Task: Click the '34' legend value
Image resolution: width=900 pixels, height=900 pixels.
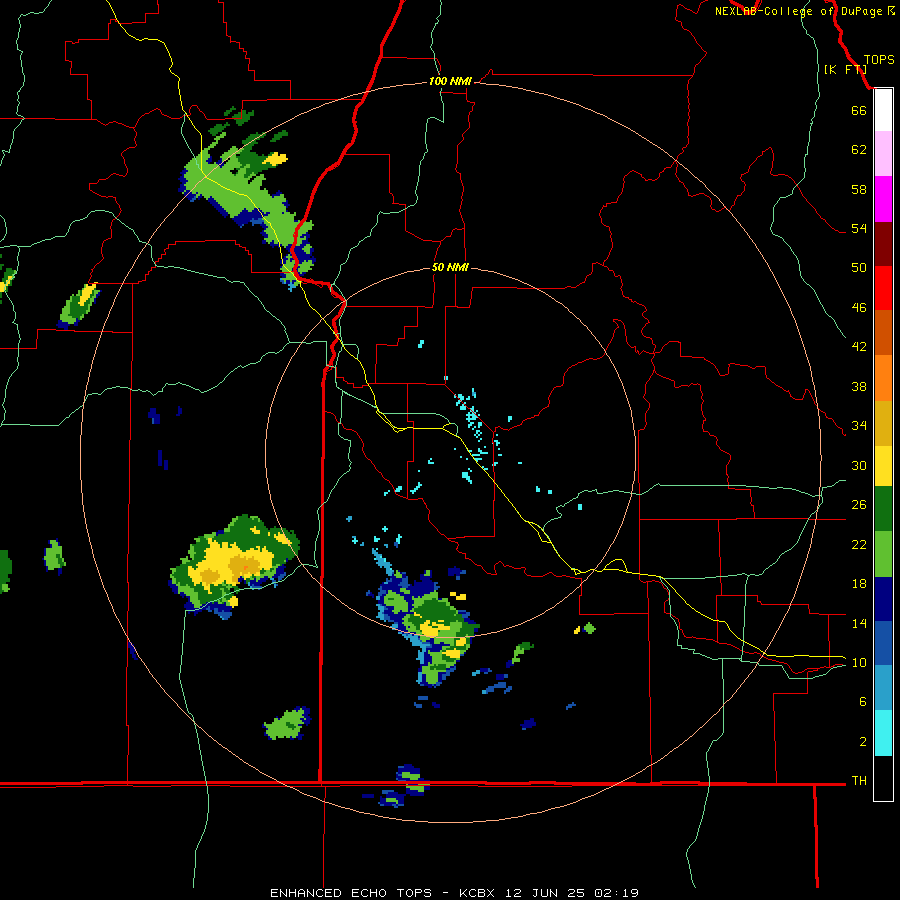Action: pyautogui.click(x=859, y=426)
